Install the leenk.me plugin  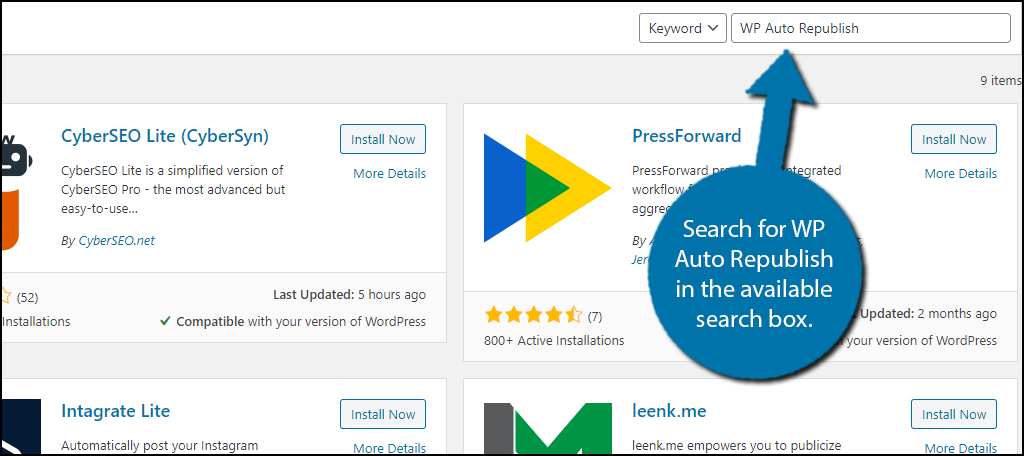(953, 414)
